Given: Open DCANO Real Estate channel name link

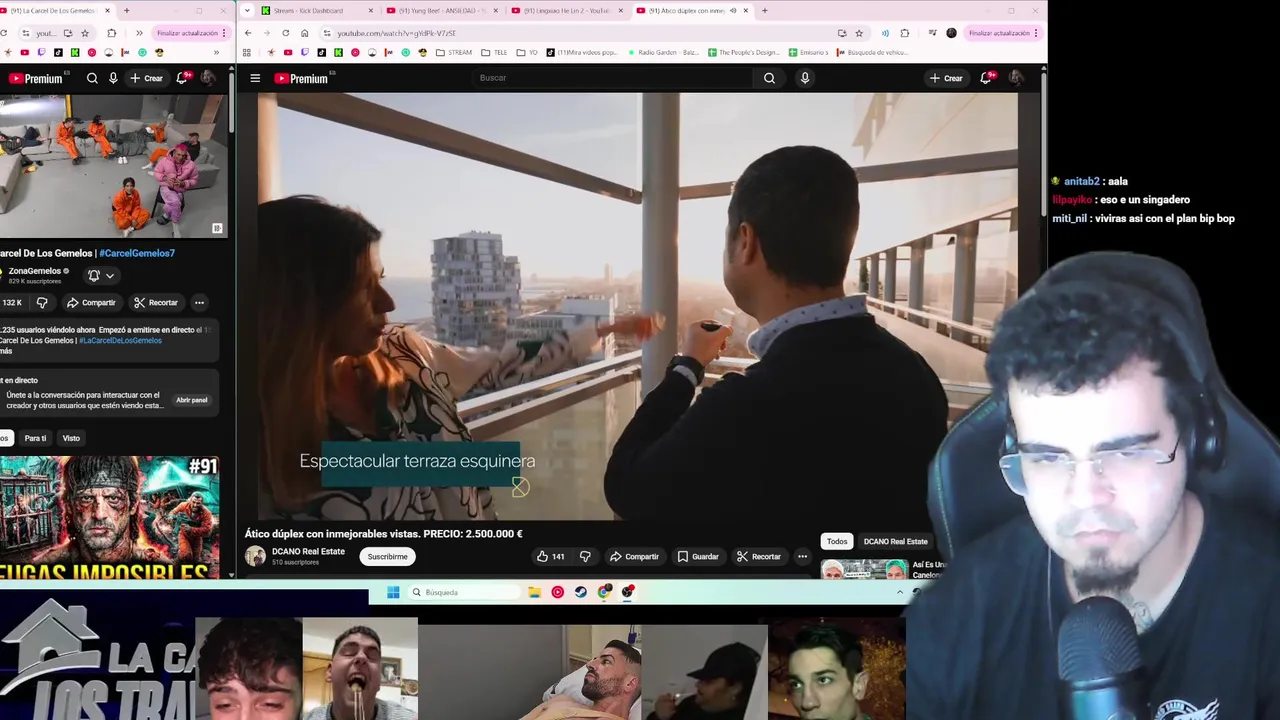Looking at the screenshot, I should pyautogui.click(x=308, y=551).
